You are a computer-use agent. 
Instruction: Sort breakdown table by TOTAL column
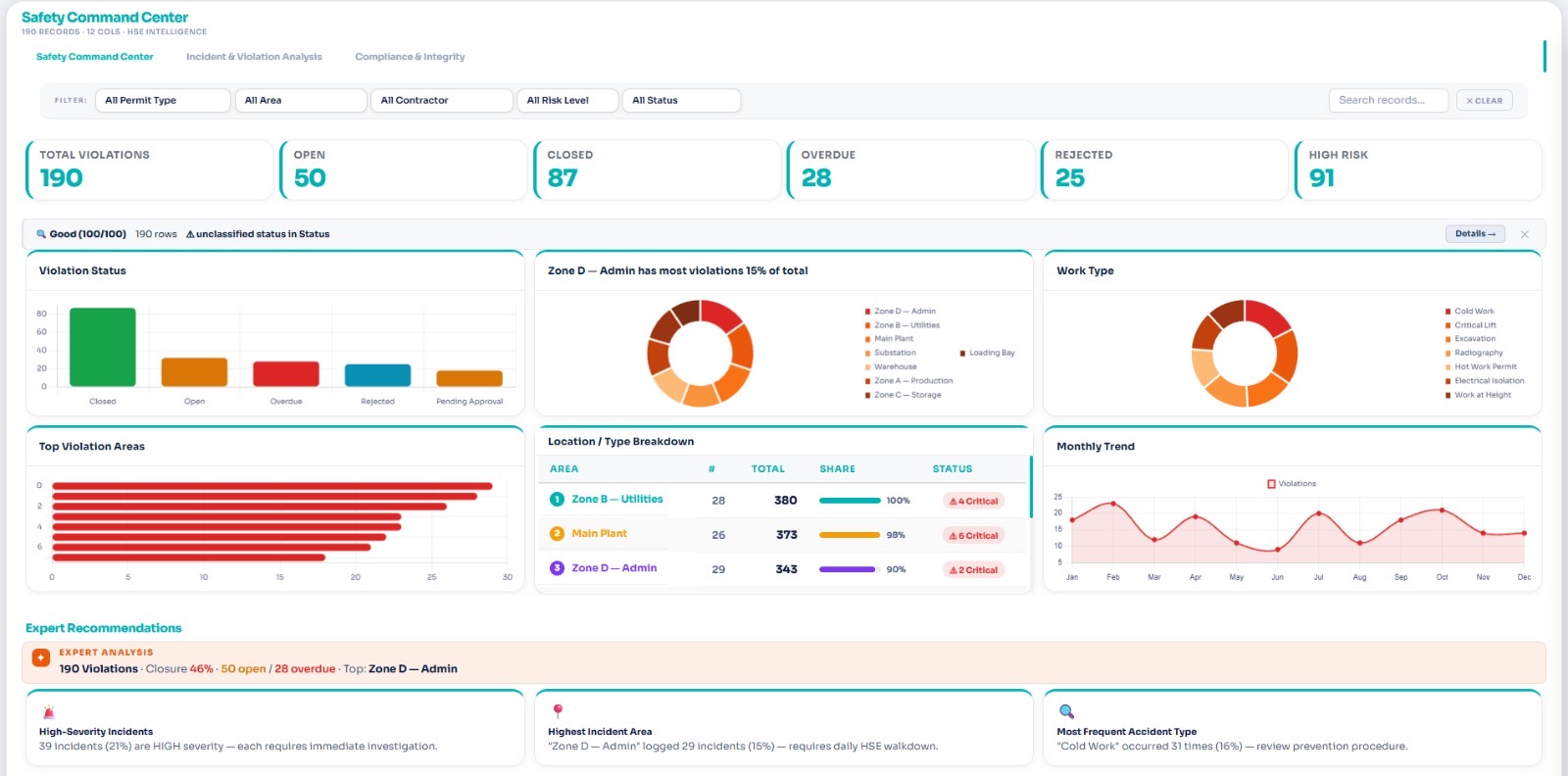[x=767, y=469]
